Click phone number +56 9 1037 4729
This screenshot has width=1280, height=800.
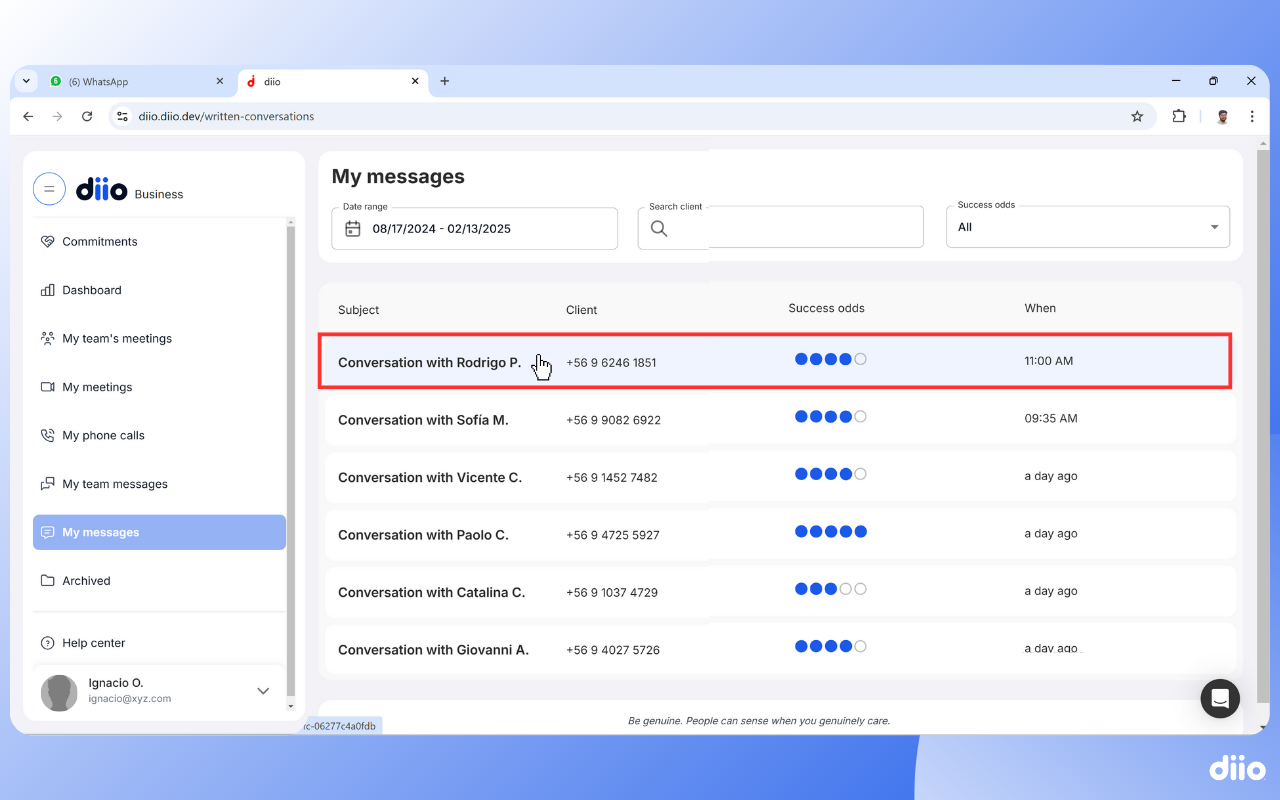612,593
